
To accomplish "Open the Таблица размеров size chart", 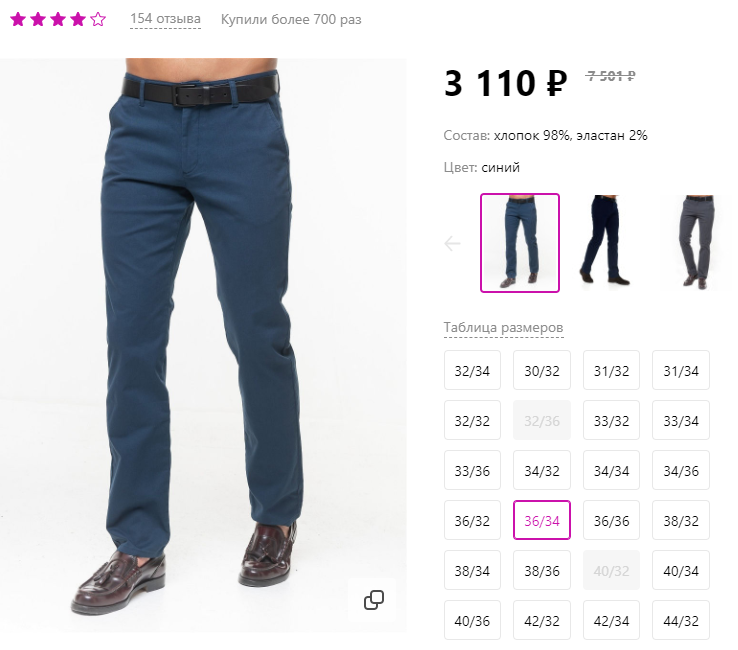I will (503, 327).
